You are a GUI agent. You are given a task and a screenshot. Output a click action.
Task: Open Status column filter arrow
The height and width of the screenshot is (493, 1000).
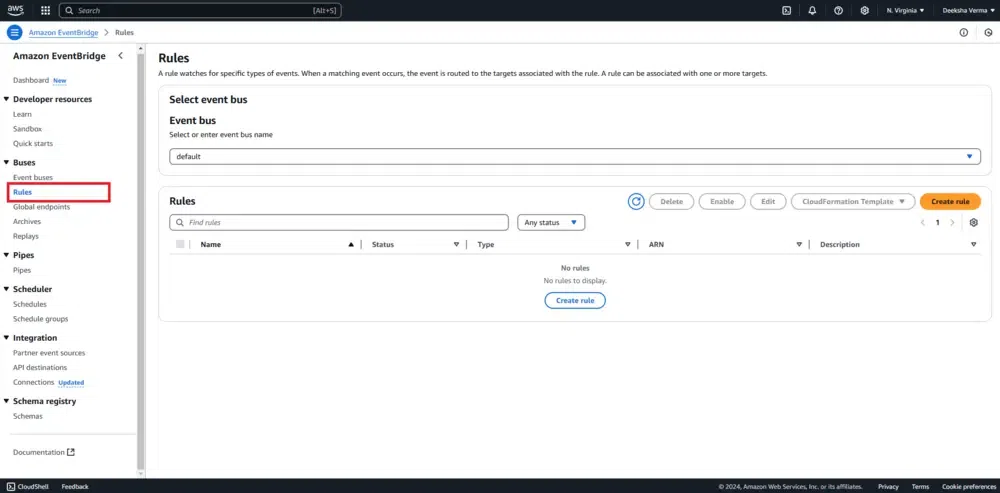point(456,244)
